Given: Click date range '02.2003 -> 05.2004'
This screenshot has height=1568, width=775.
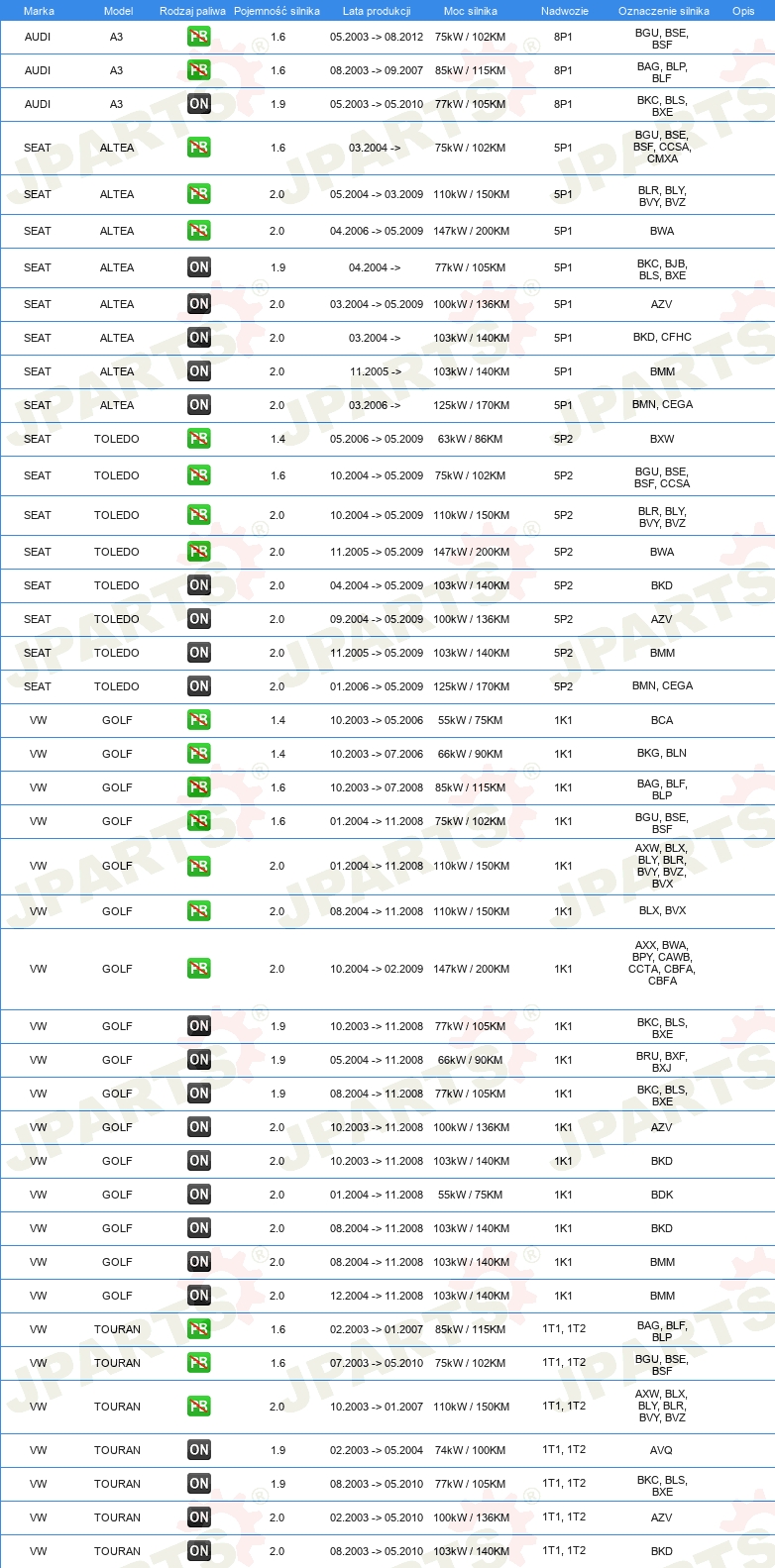Looking at the screenshot, I should coord(377,1450).
